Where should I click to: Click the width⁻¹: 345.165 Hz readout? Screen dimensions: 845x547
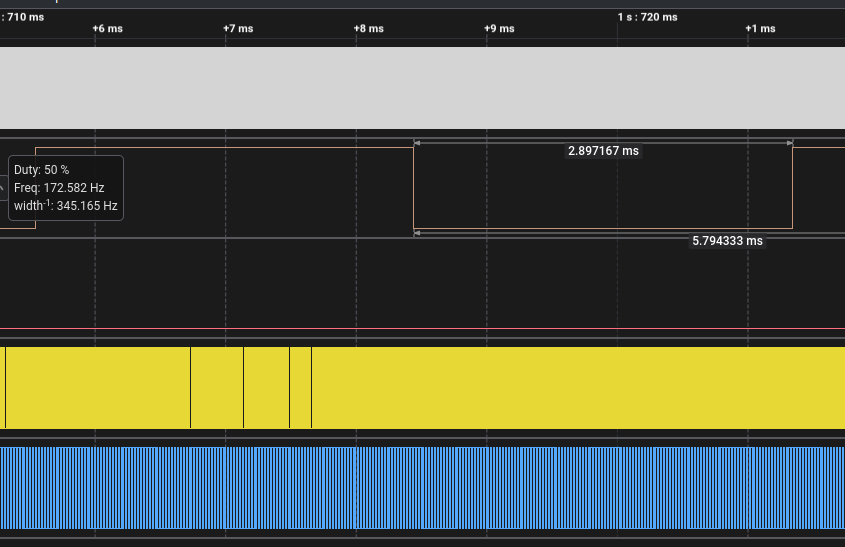pyautogui.click(x=66, y=206)
